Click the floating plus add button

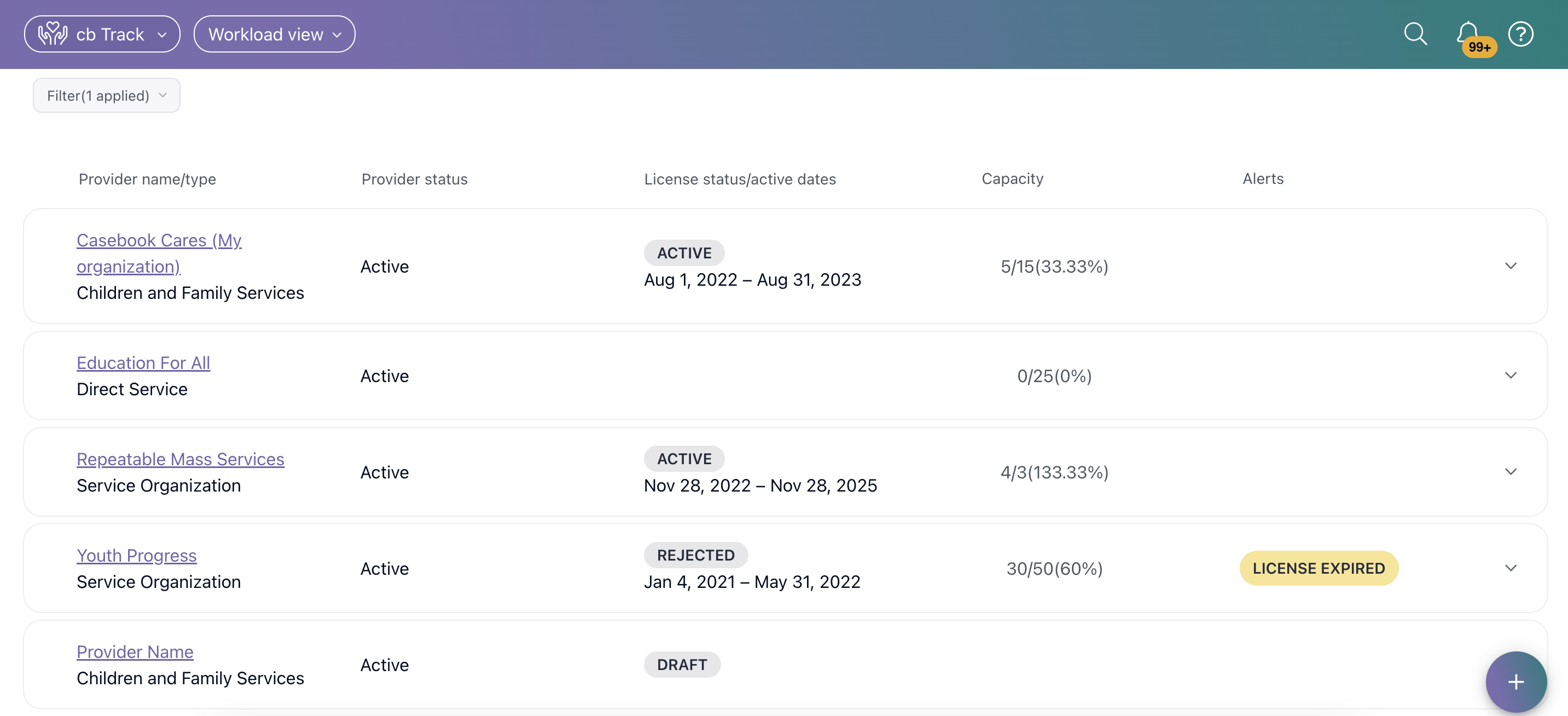coord(1515,682)
